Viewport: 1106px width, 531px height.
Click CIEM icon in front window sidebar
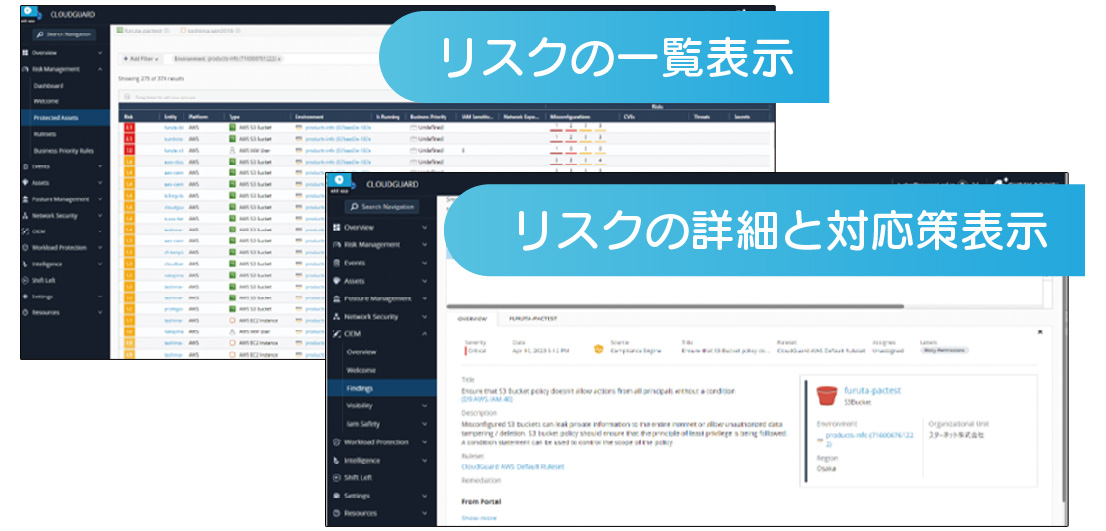(337, 334)
